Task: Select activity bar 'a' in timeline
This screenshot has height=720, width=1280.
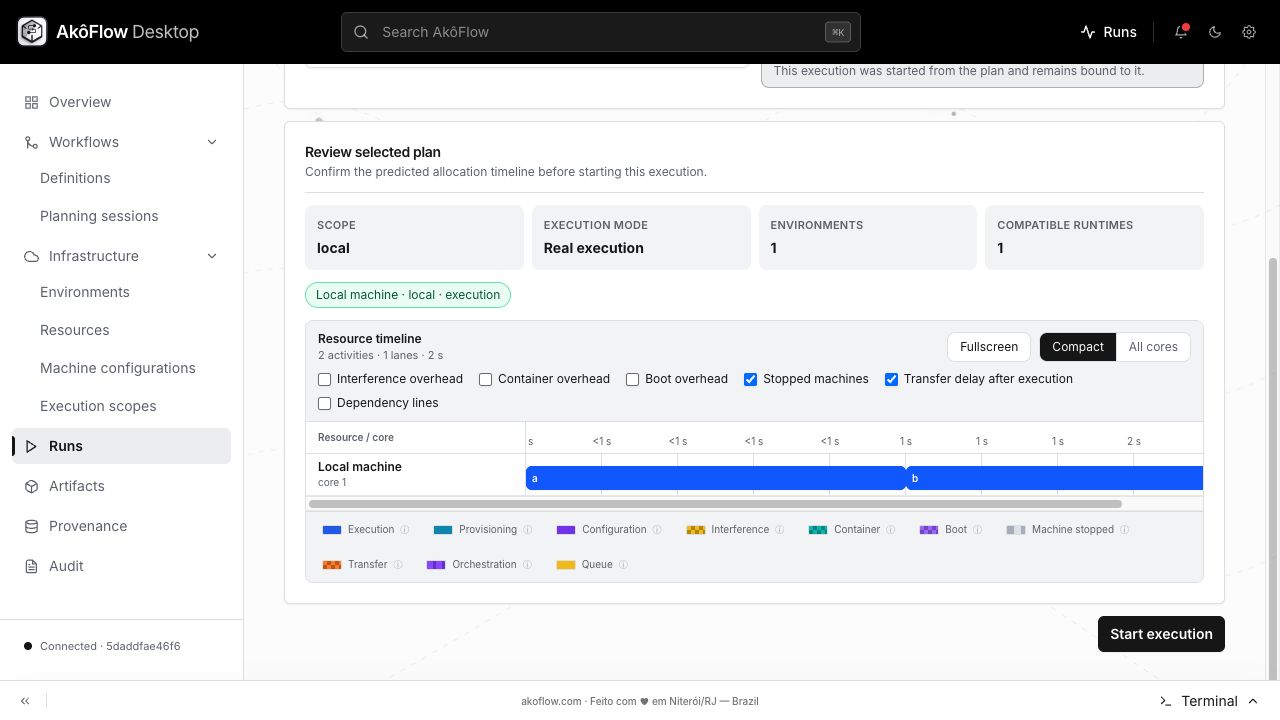Action: pos(715,478)
